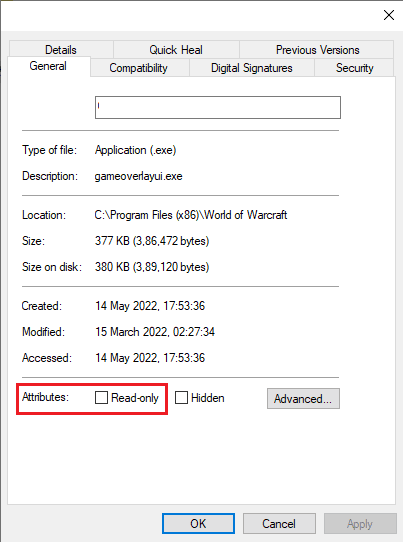Click the Modified date 15 March 2022
Viewport: 403px width, 542px height.
pyautogui.click(x=155, y=332)
